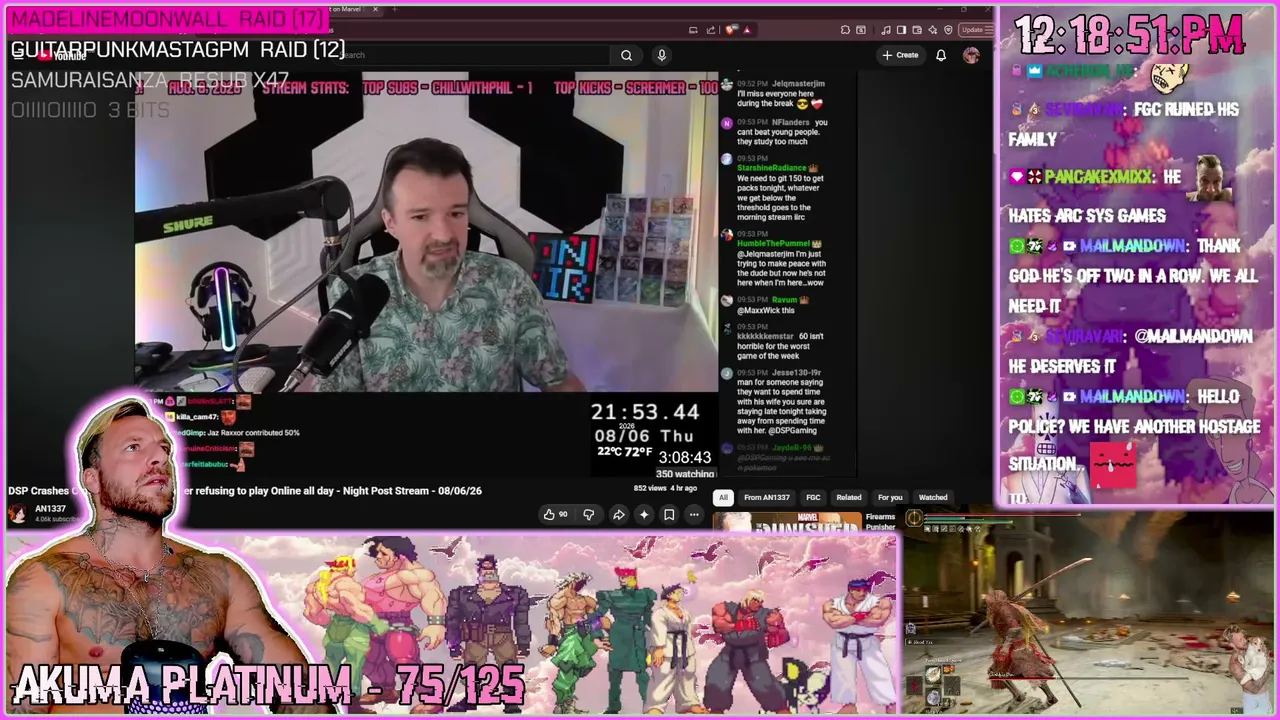Click HumbleThePummel username in live chat
The image size is (1280, 720).
tap(773, 244)
